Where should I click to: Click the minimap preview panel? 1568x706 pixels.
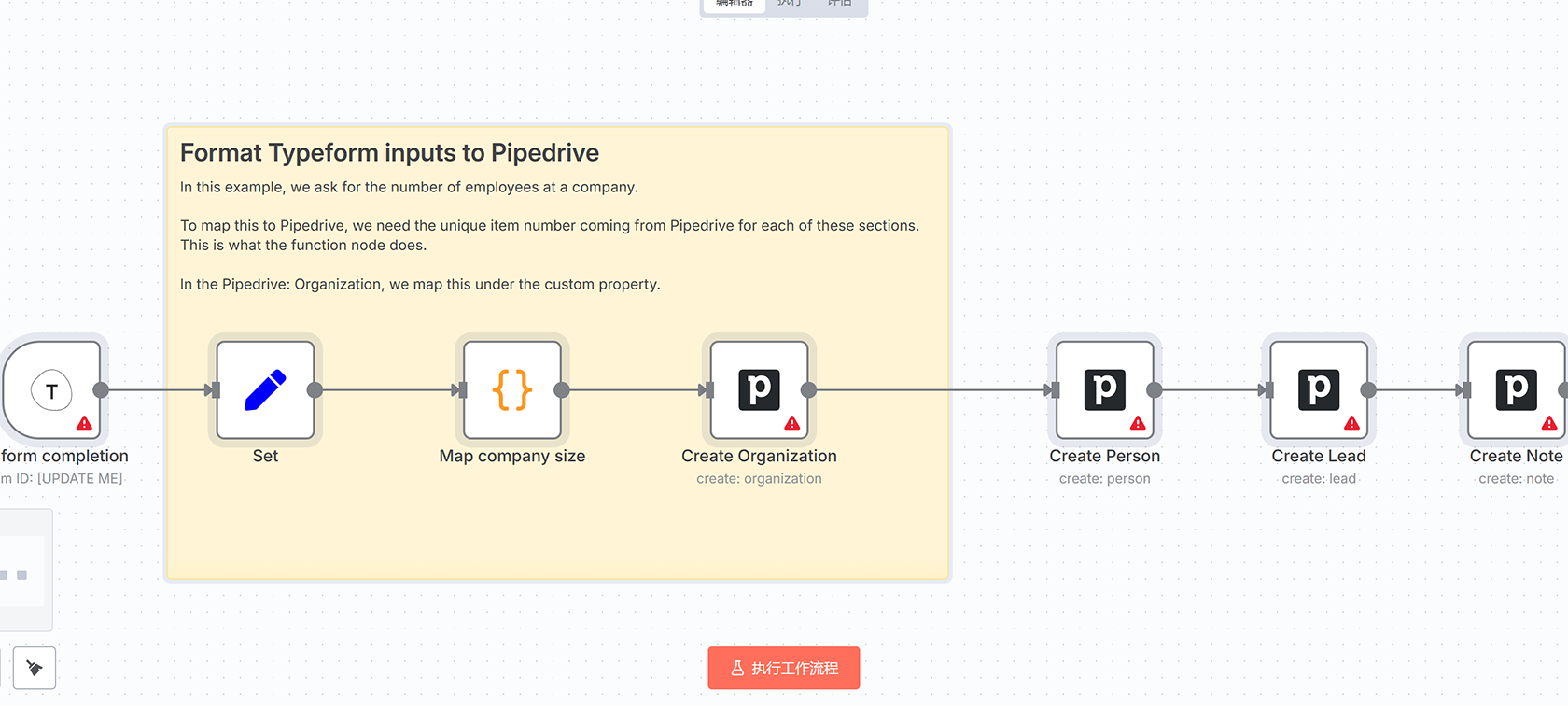pyautogui.click(x=22, y=570)
